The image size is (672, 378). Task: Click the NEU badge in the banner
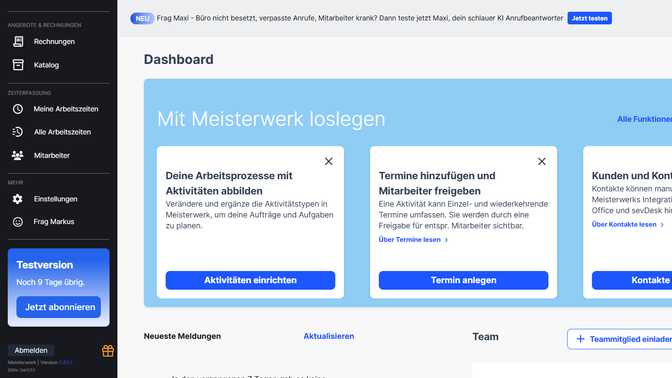tap(142, 18)
